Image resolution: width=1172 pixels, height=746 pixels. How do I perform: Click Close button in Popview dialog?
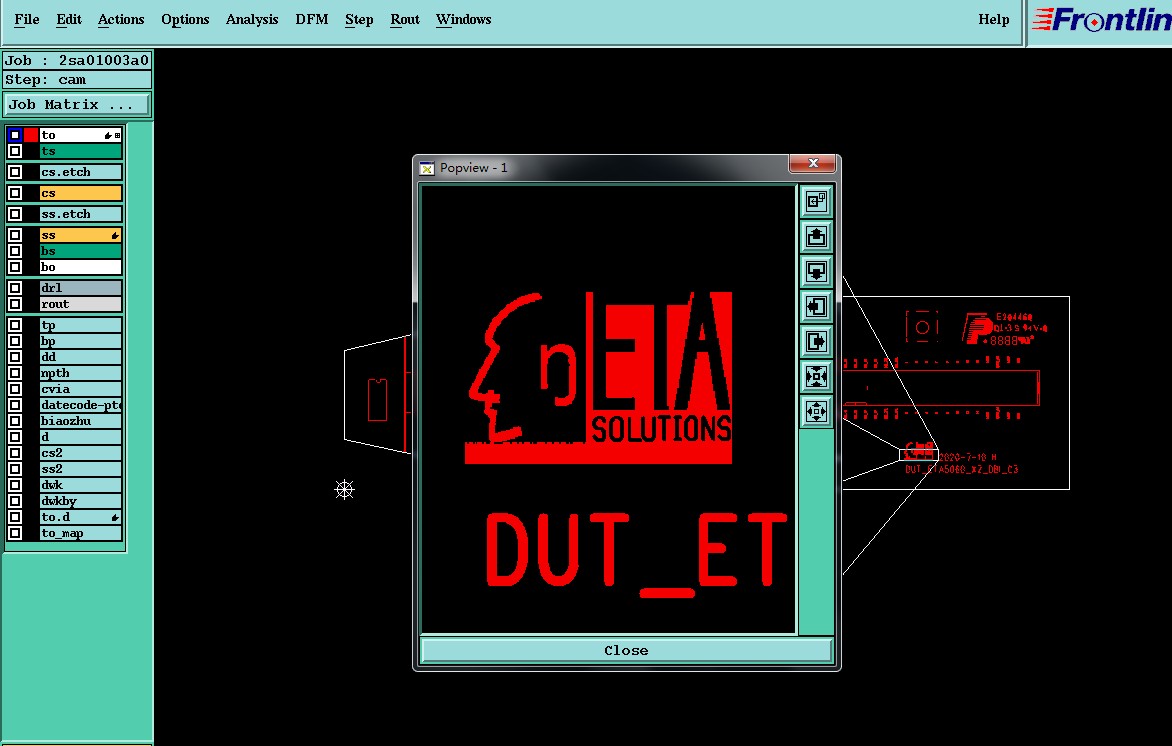coord(626,650)
